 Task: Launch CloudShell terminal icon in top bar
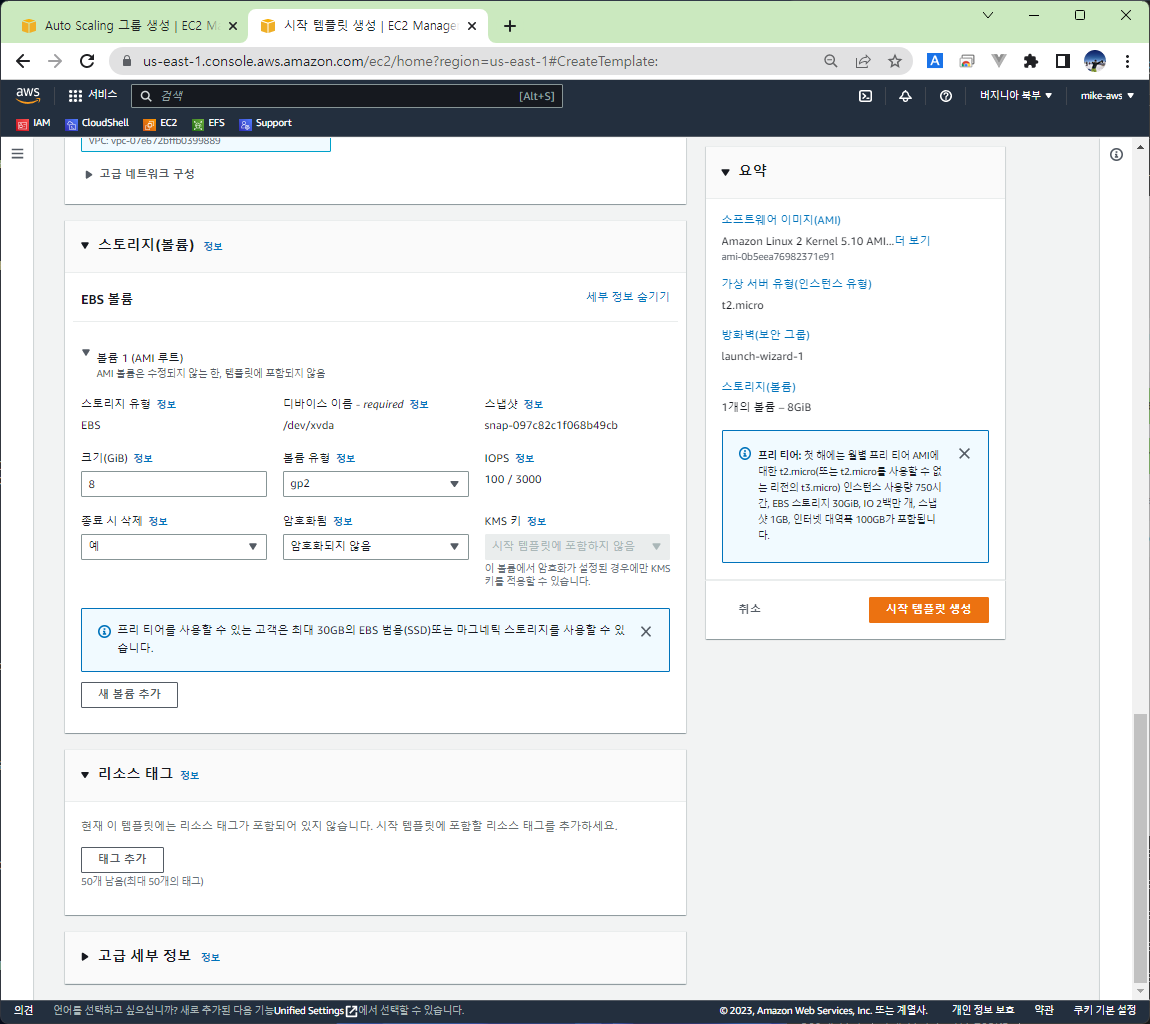[x=865, y=96]
